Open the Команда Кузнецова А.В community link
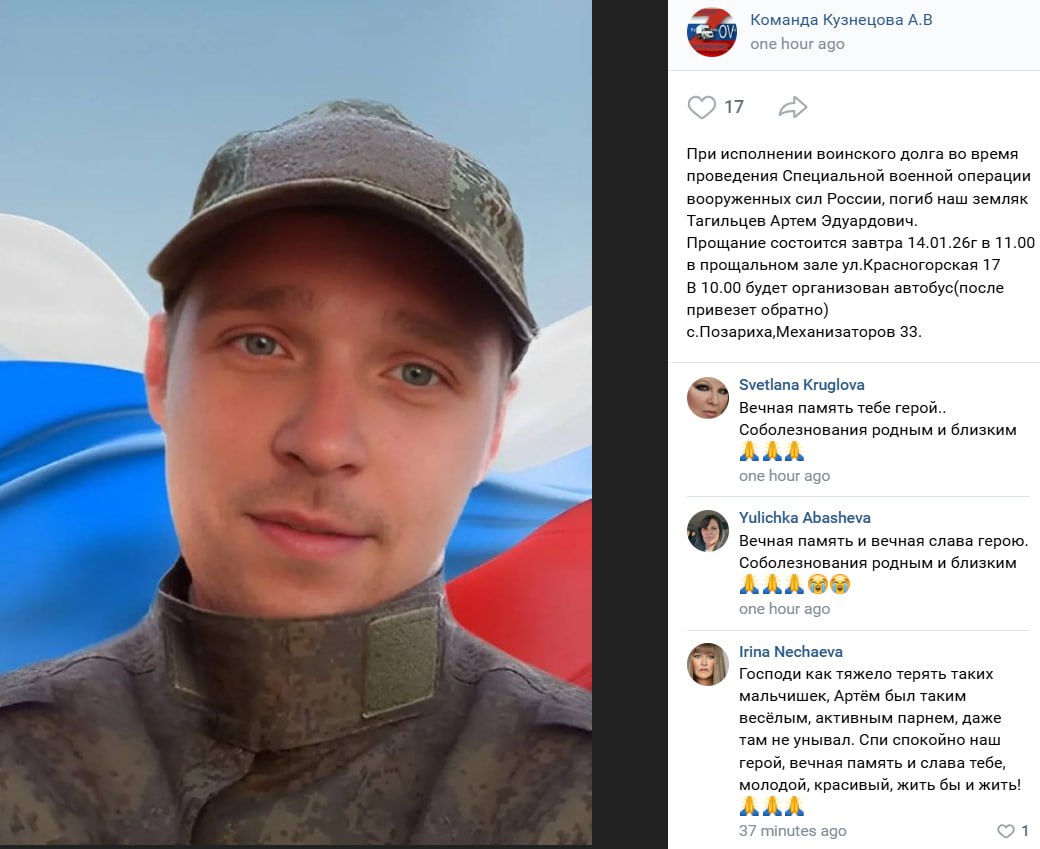The width and height of the screenshot is (1040, 849). click(x=841, y=20)
